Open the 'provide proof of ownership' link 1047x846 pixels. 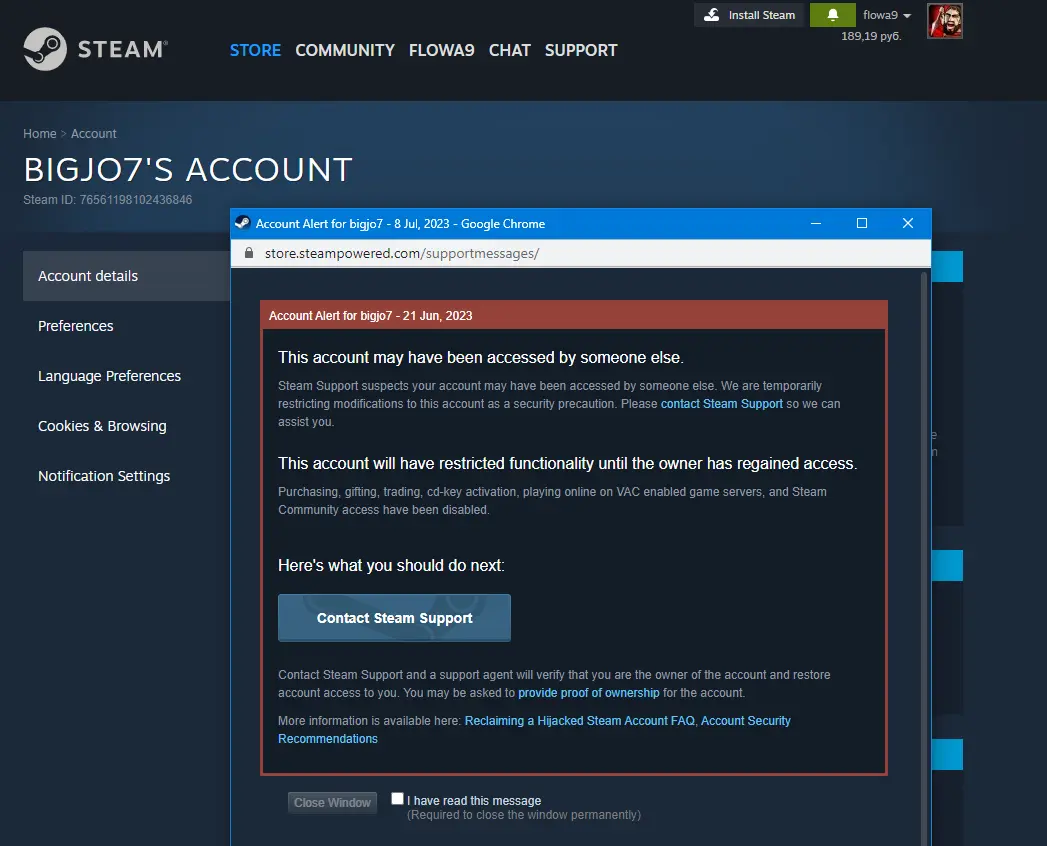pyautogui.click(x=588, y=693)
